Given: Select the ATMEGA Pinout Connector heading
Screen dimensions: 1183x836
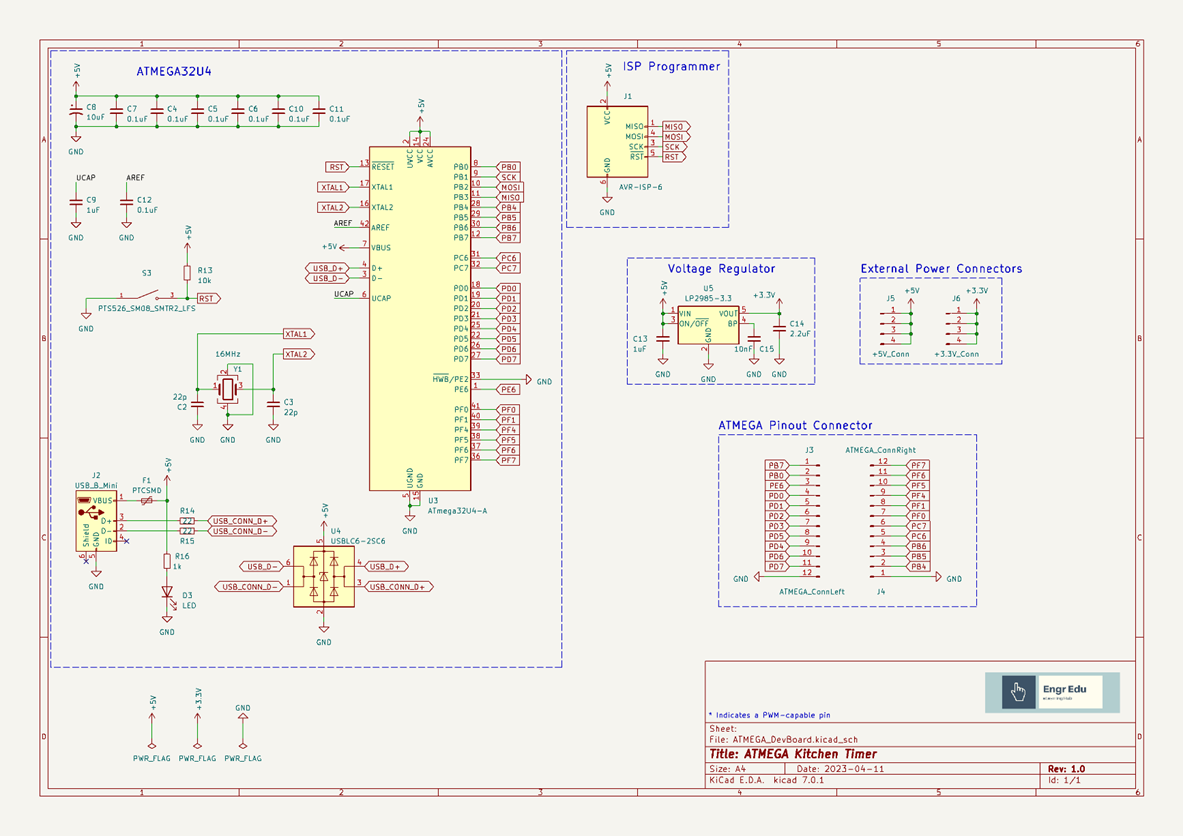Looking at the screenshot, I should [x=795, y=425].
